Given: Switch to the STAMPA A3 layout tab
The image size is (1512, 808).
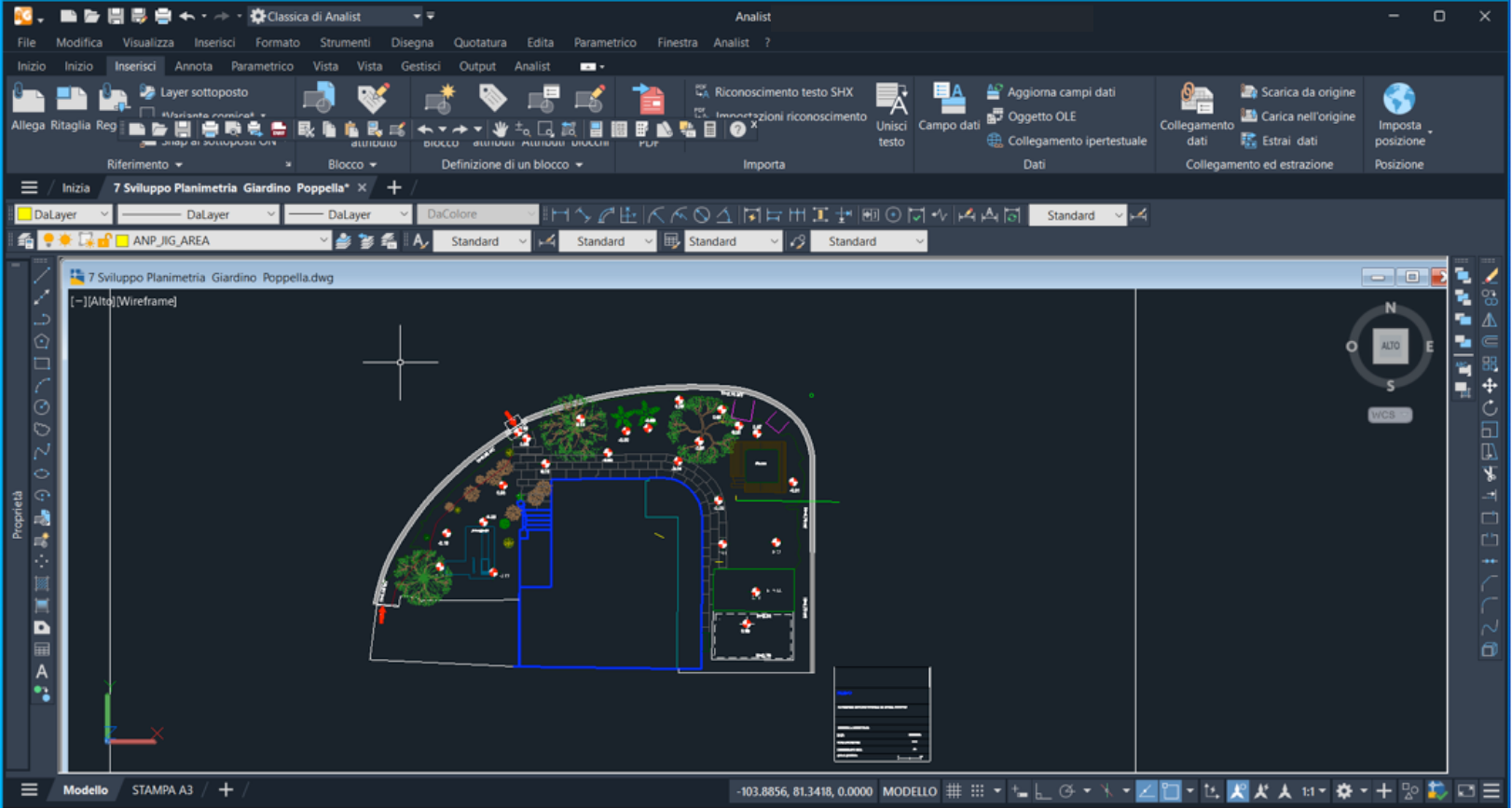Looking at the screenshot, I should (x=162, y=790).
